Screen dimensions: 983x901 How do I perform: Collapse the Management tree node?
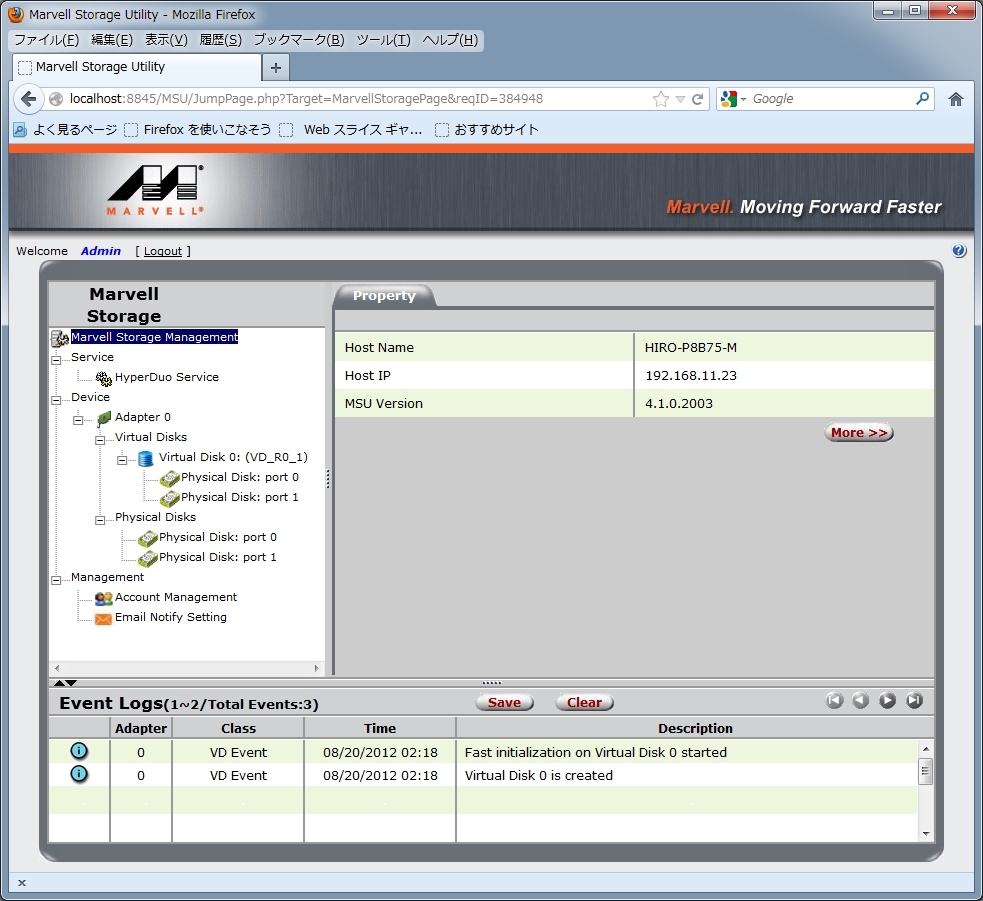click(x=57, y=578)
